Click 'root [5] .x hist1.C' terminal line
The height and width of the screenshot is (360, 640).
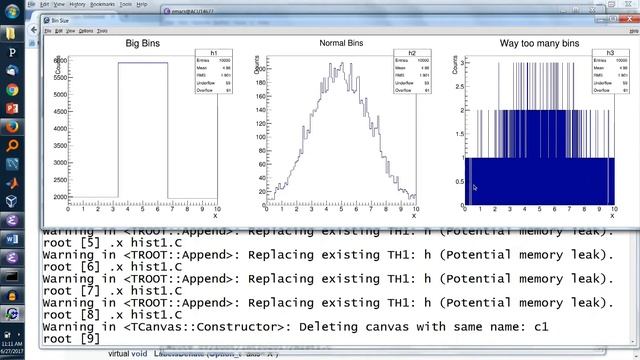pos(112,243)
